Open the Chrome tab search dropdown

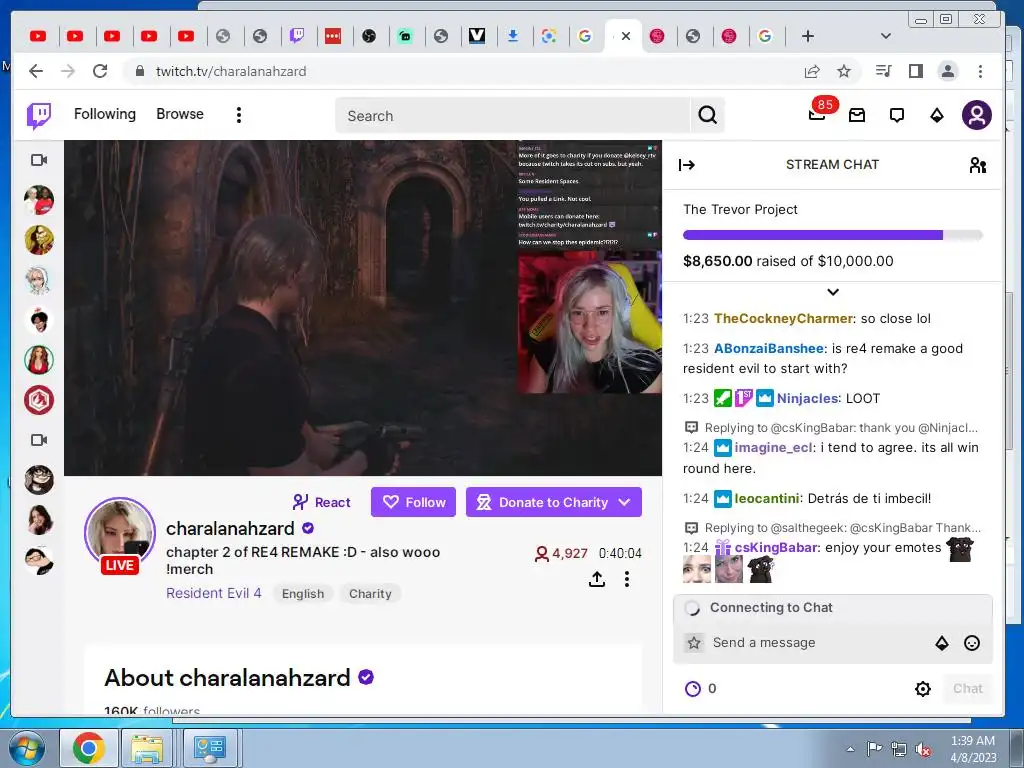tap(886, 36)
